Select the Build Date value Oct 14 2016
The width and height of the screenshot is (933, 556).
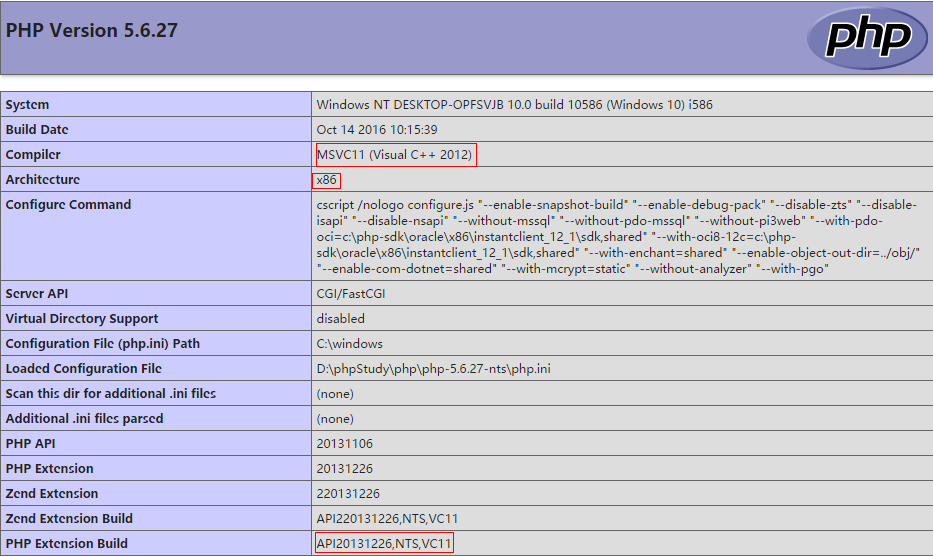[377, 130]
